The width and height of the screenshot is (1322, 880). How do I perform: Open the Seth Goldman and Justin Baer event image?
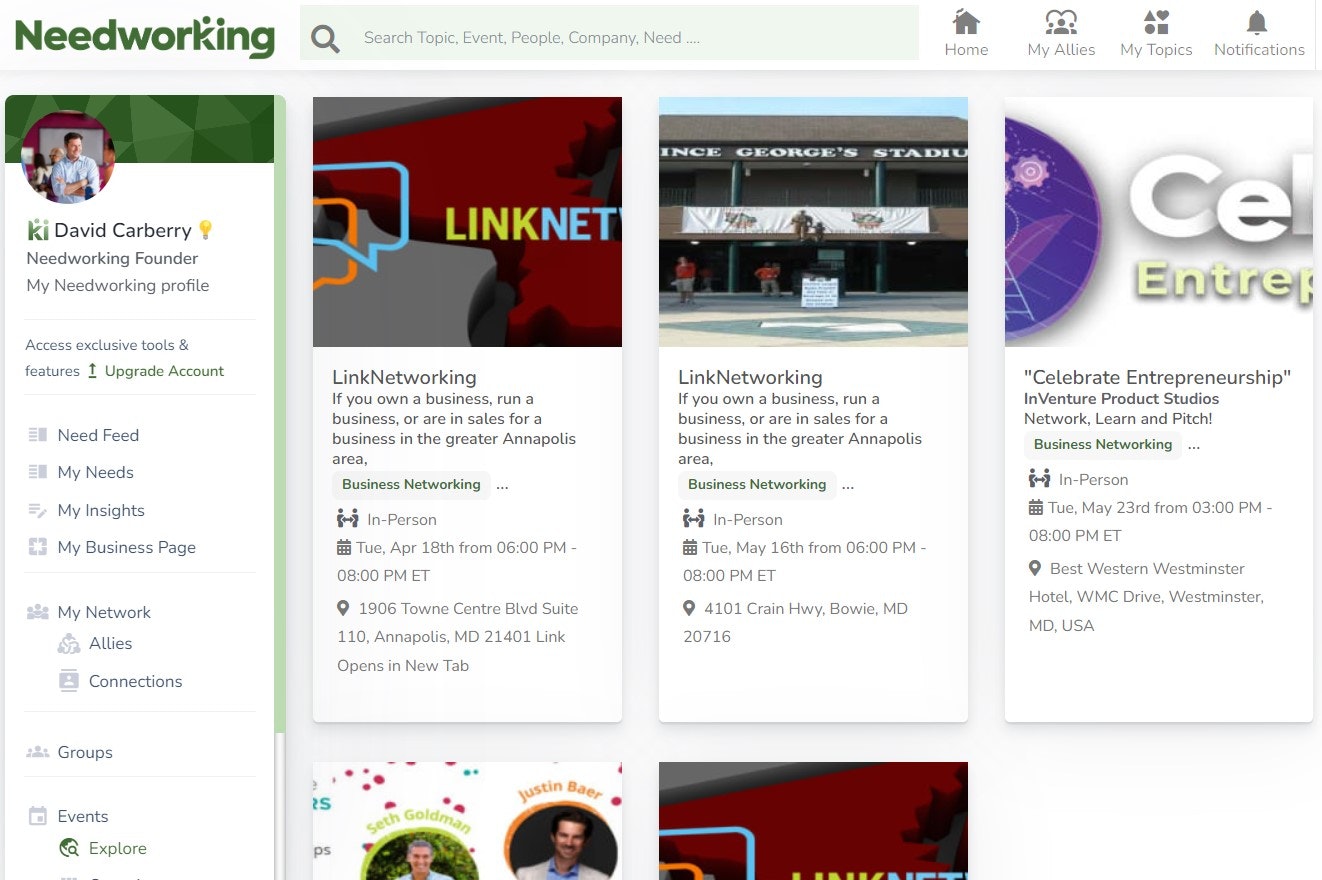point(467,821)
